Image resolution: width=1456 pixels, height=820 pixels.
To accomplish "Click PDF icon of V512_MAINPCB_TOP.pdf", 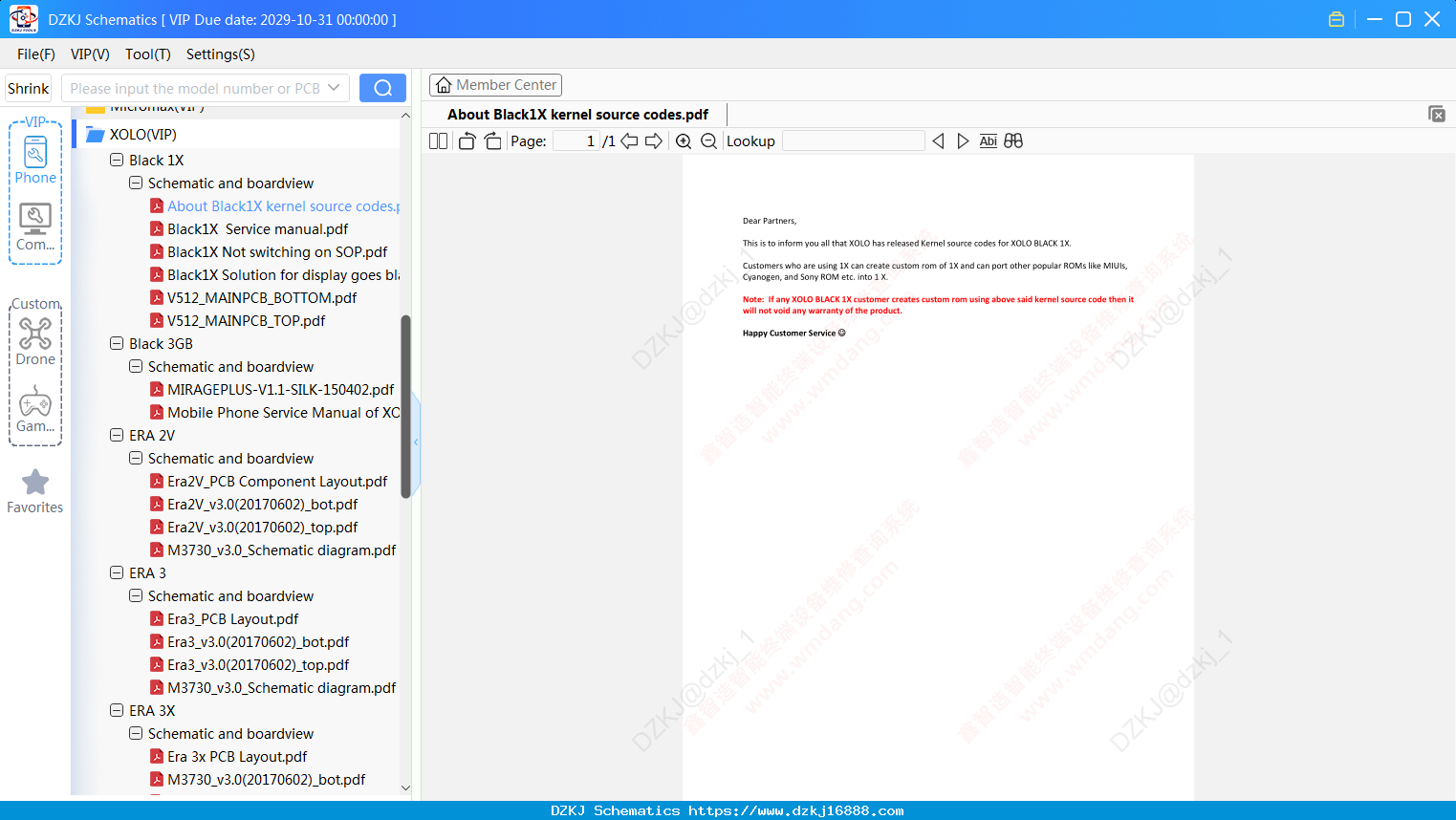I will coord(157,321).
